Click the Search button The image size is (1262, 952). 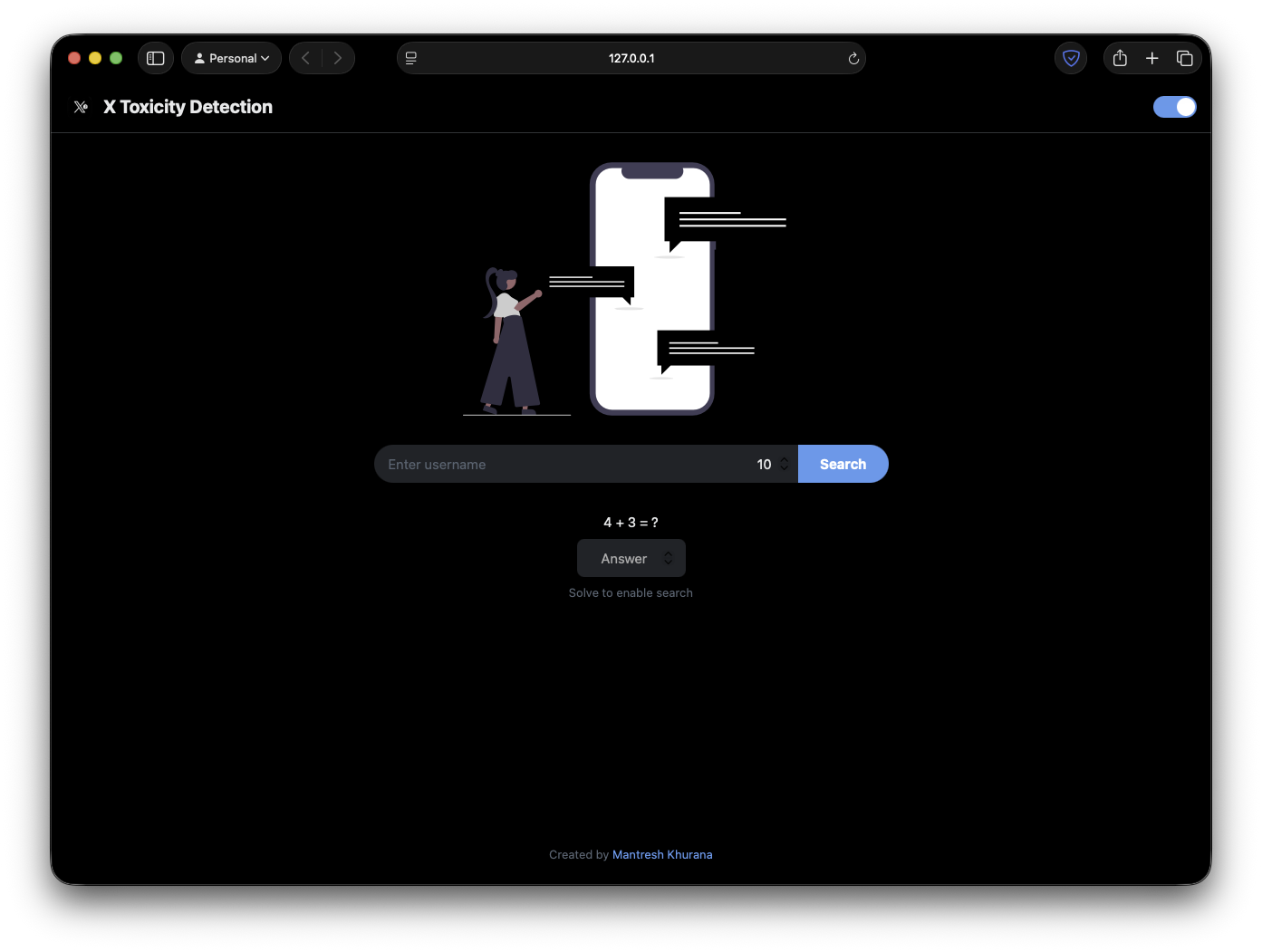[x=843, y=464]
